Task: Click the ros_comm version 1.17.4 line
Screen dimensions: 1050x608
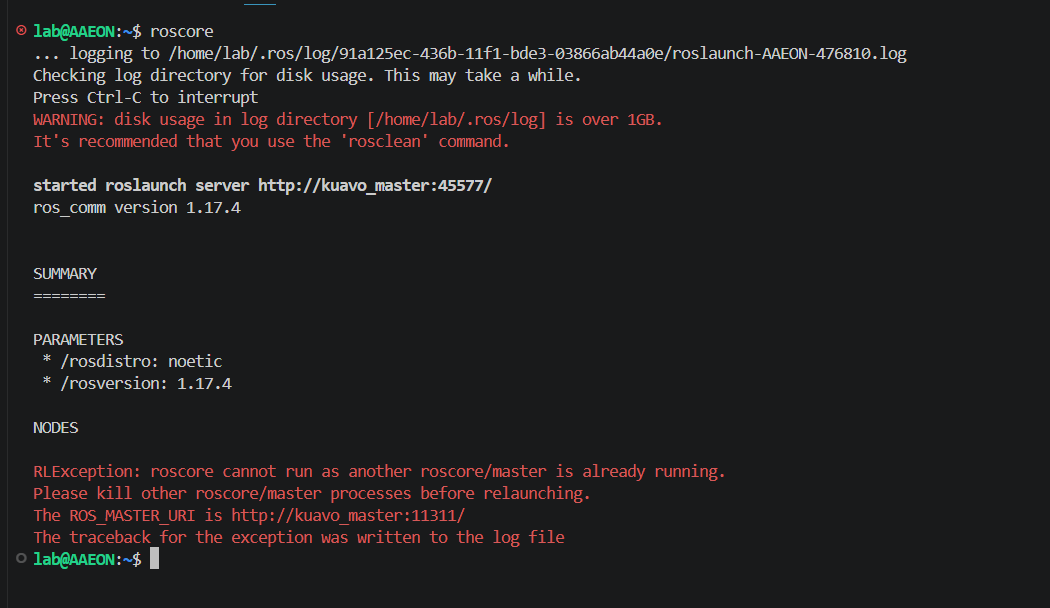Action: [137, 208]
